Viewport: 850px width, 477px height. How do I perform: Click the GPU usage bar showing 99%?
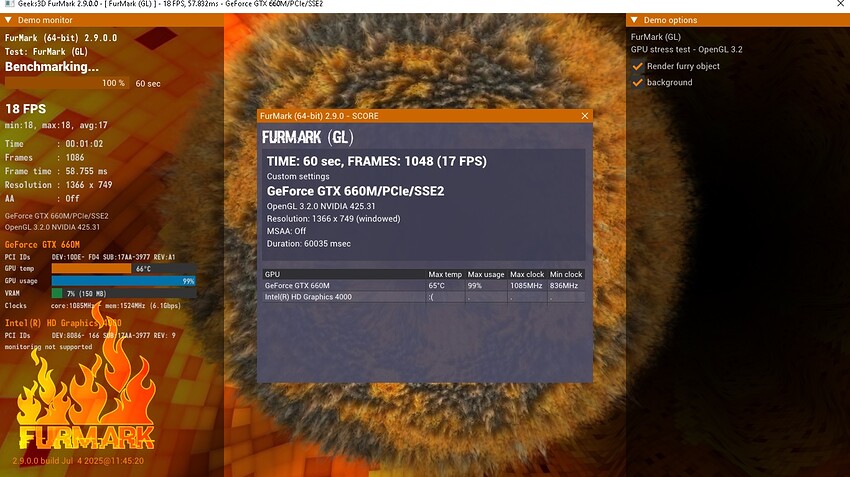pos(124,281)
